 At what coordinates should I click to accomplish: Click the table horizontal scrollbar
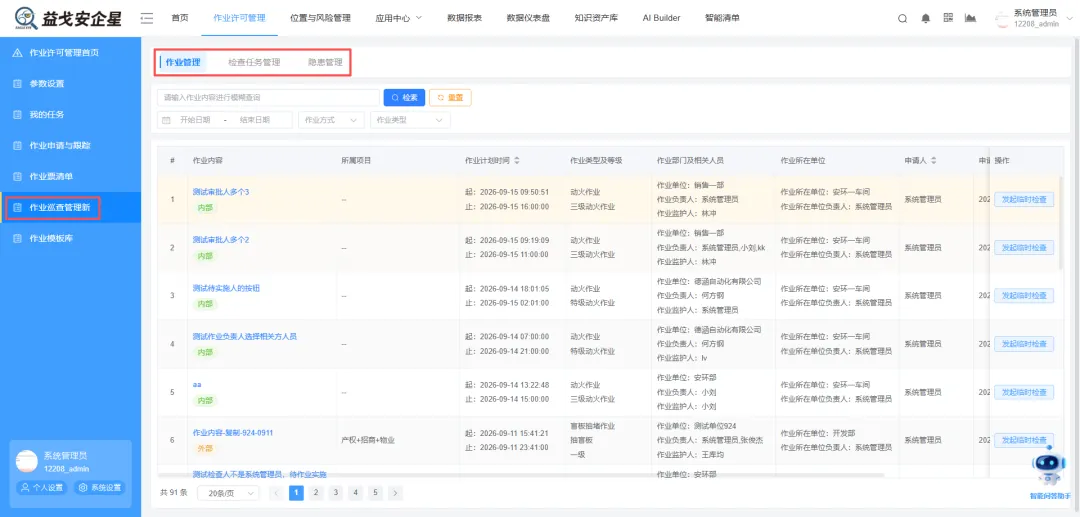pyautogui.click(x=521, y=475)
